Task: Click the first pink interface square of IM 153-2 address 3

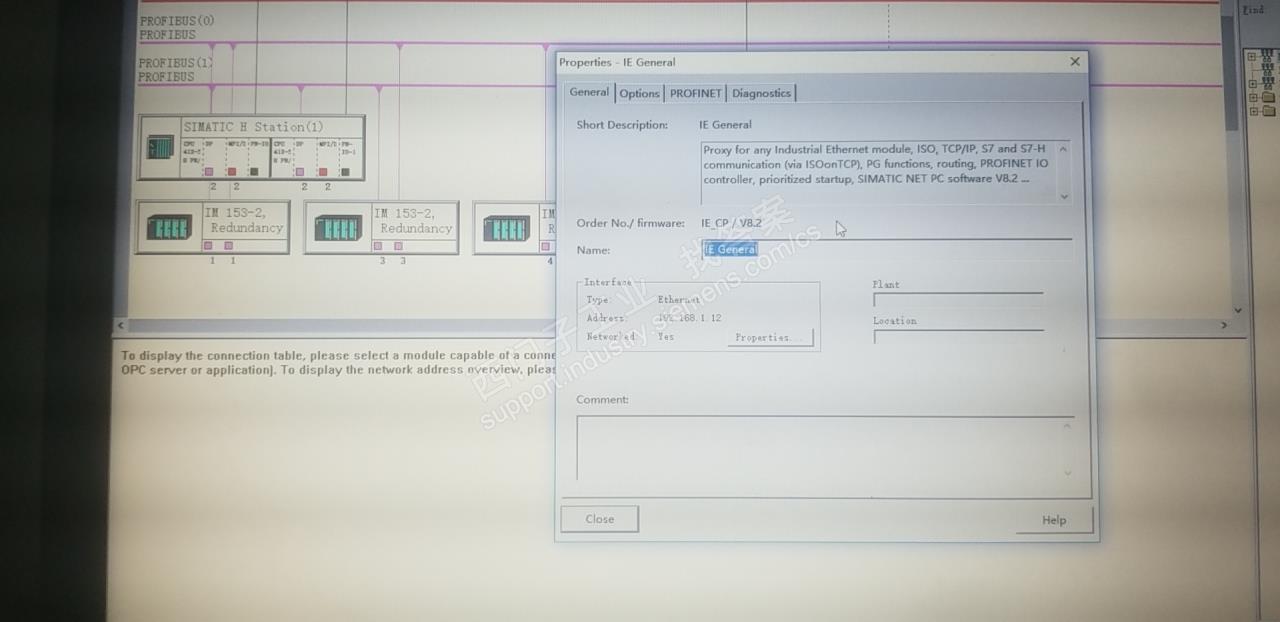Action: [378, 246]
